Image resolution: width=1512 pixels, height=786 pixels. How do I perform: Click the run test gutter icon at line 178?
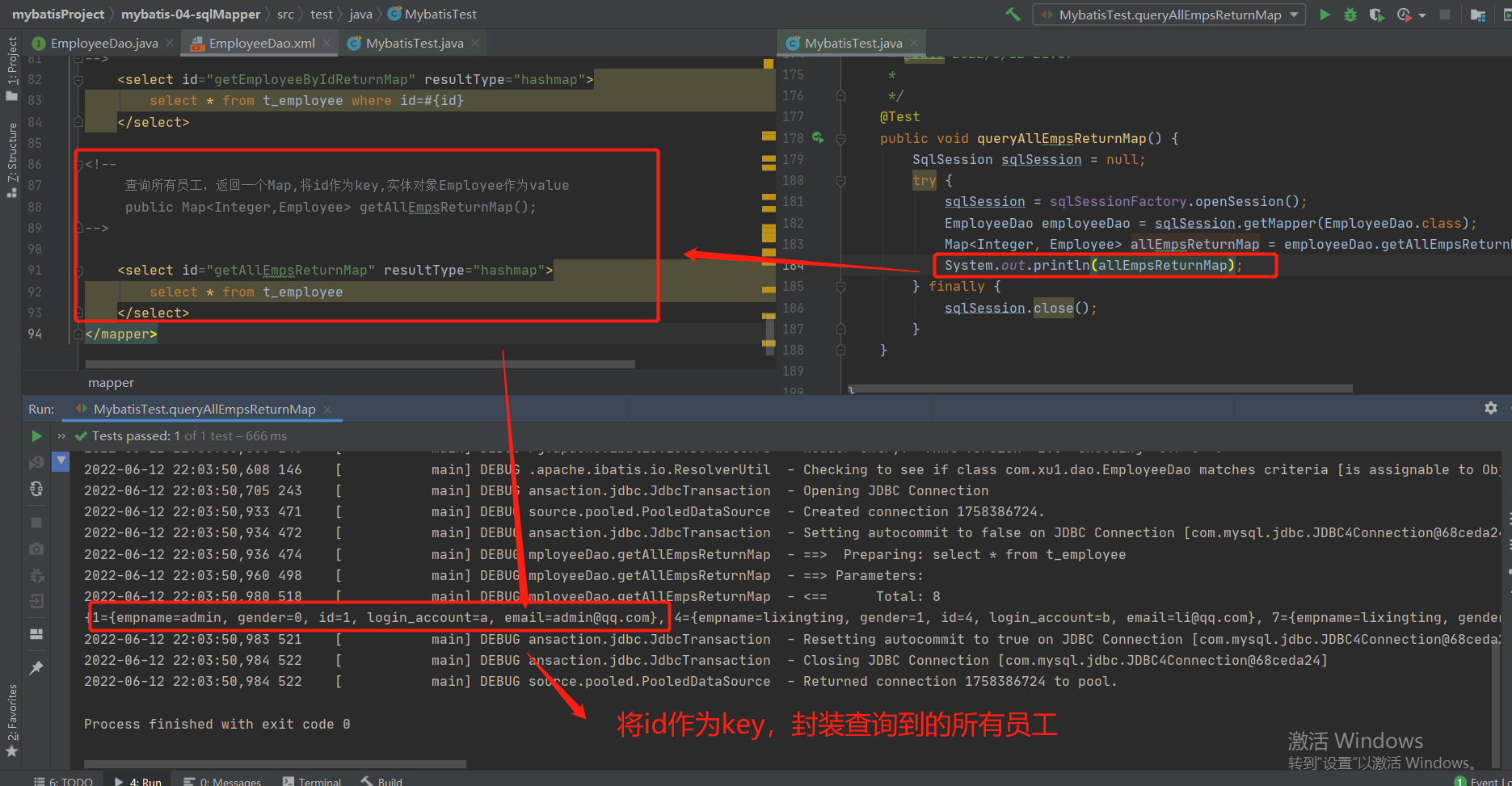click(818, 138)
